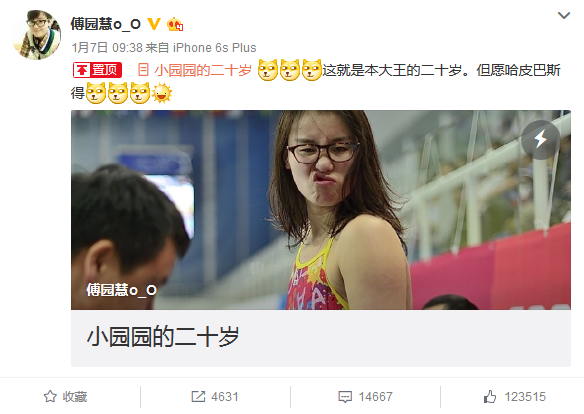Click the lightning bolt article icon

(x=540, y=140)
